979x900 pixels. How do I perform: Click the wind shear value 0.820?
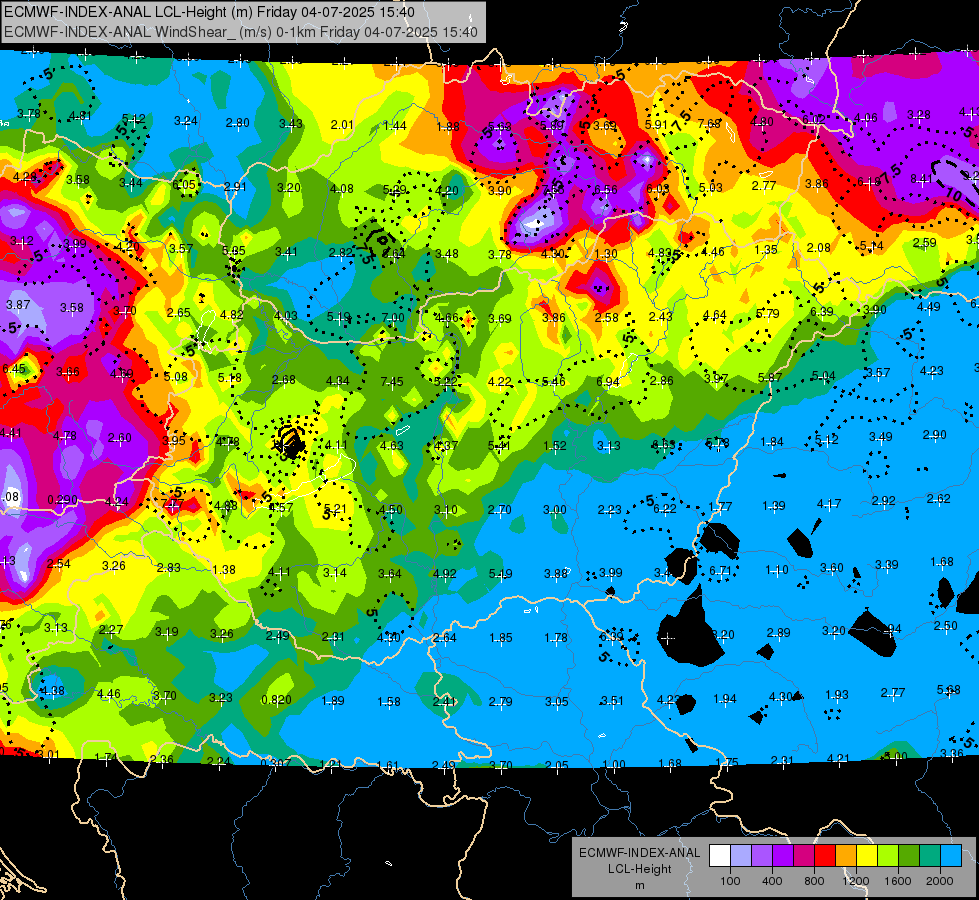click(x=277, y=700)
